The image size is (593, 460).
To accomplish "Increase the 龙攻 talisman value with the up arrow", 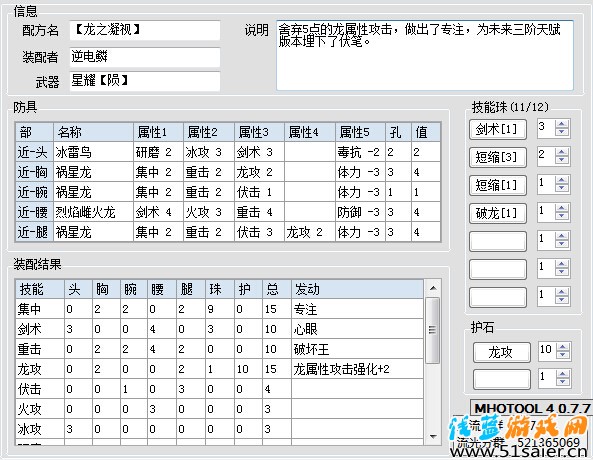I will pos(563,347).
